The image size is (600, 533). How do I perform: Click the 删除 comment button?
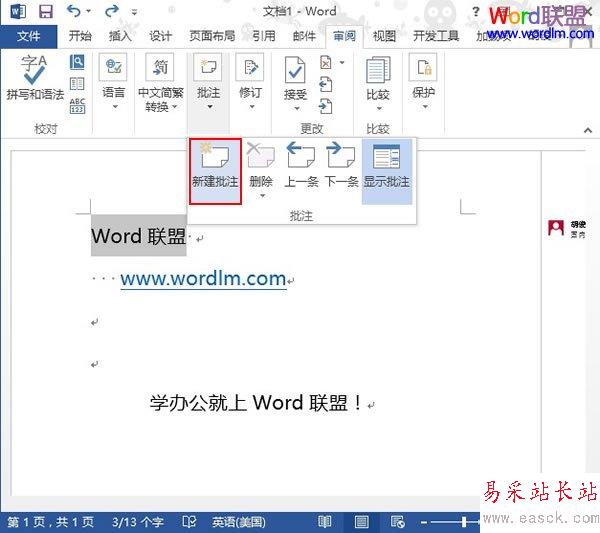(x=261, y=165)
